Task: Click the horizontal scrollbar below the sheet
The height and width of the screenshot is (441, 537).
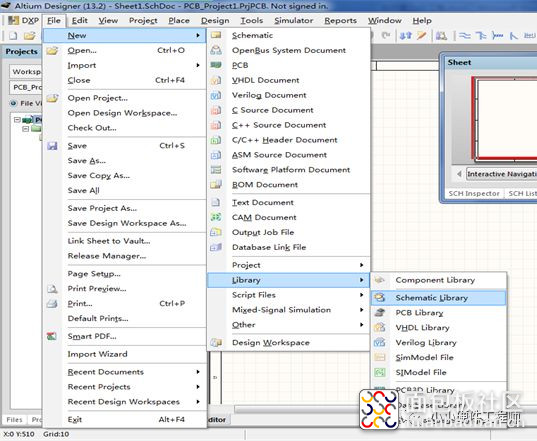Action: pos(296,409)
